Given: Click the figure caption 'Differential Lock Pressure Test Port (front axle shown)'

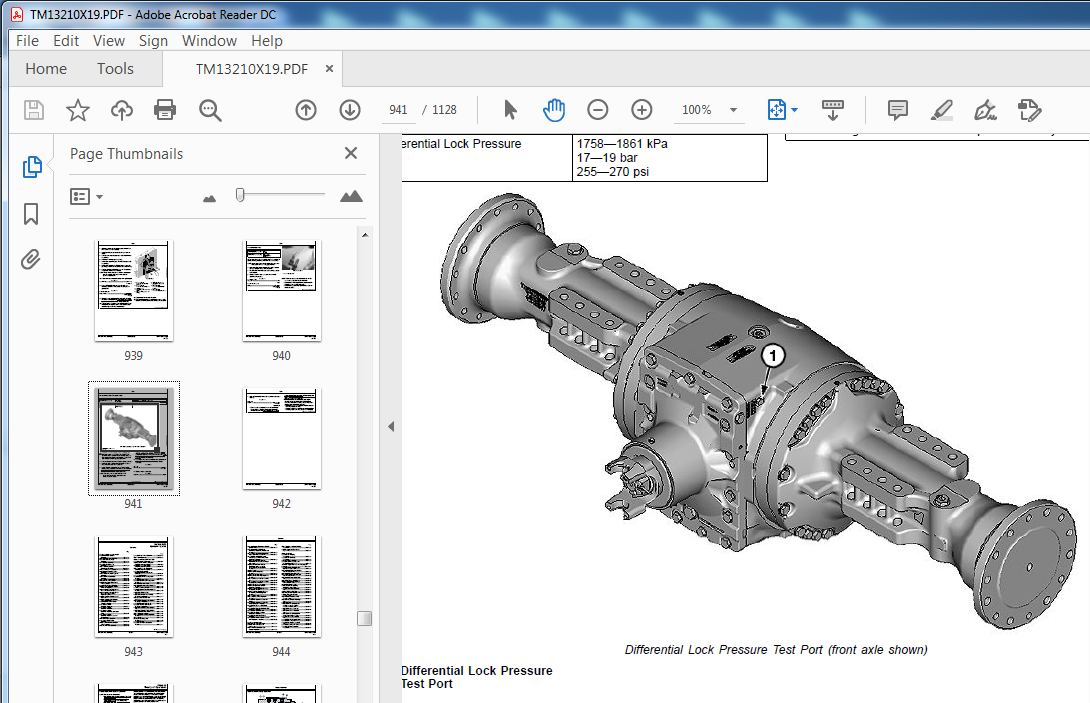Looking at the screenshot, I should pyautogui.click(x=776, y=649).
